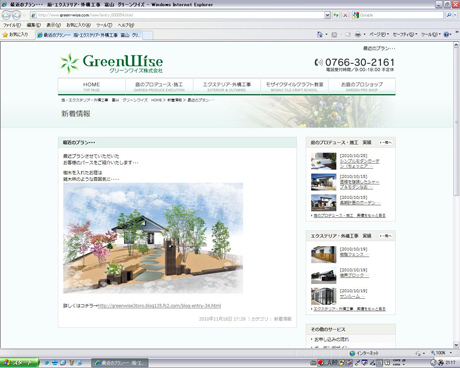Click the search magnifier icon next to Google box
The image size is (460, 368).
point(449,15)
